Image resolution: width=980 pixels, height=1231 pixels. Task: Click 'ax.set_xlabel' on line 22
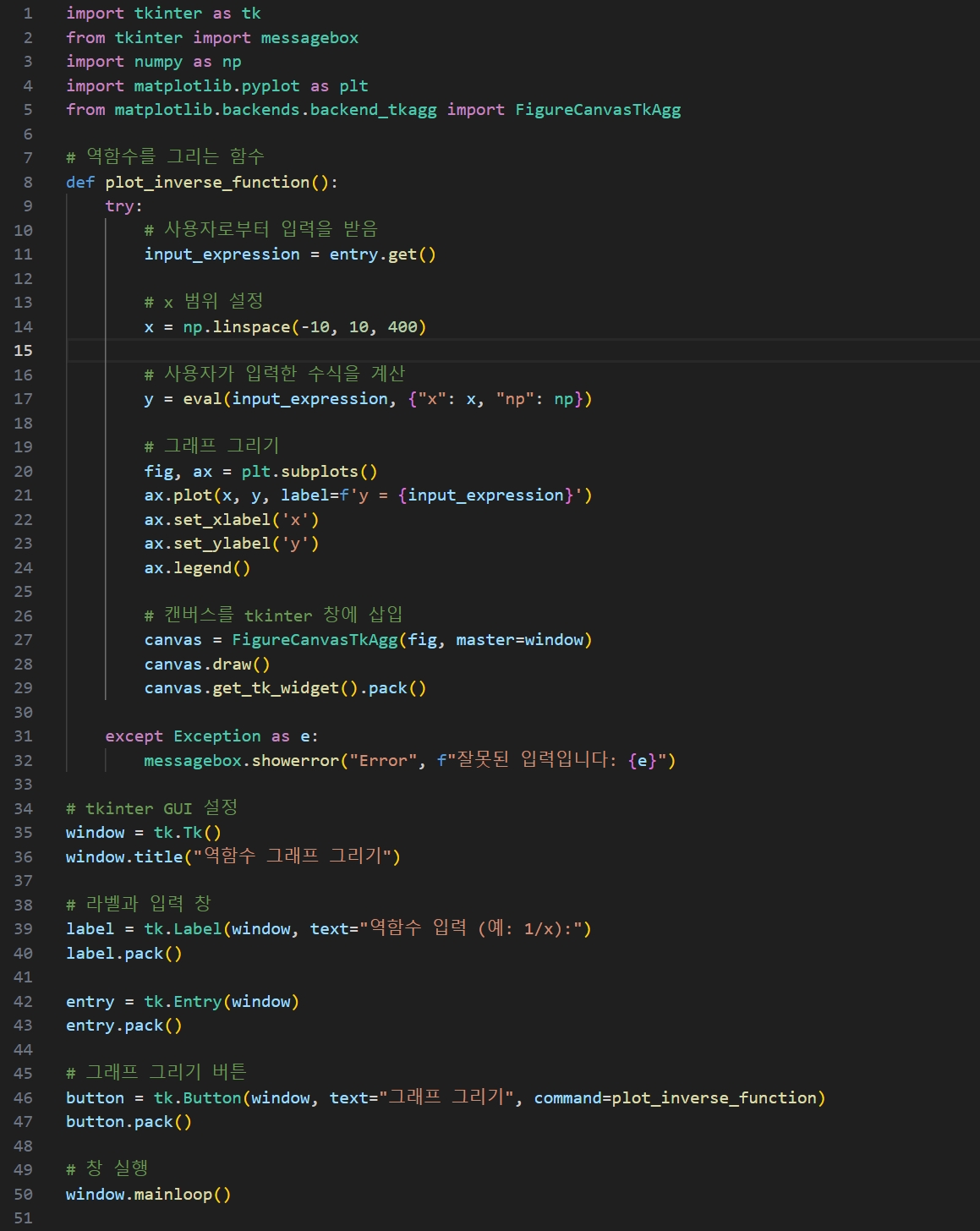coord(207,520)
